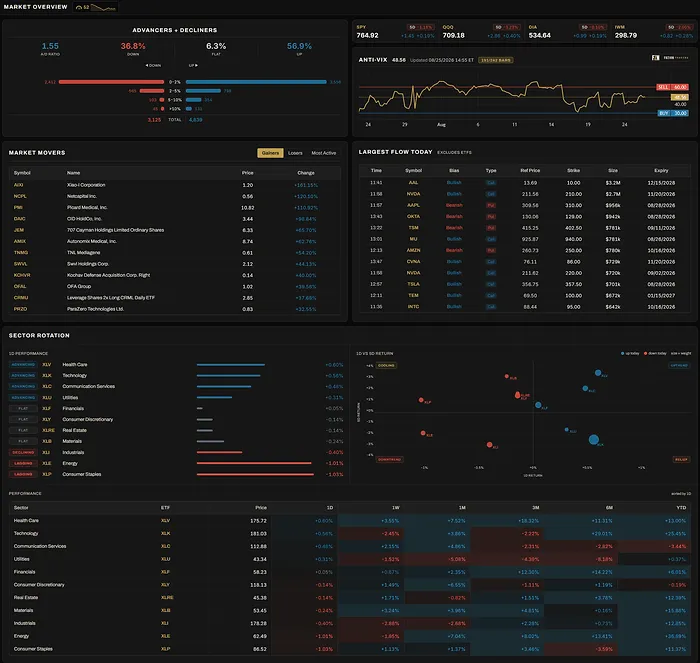Click the ADVANCING badge next to XLK
The image size is (700, 663).
23,375
